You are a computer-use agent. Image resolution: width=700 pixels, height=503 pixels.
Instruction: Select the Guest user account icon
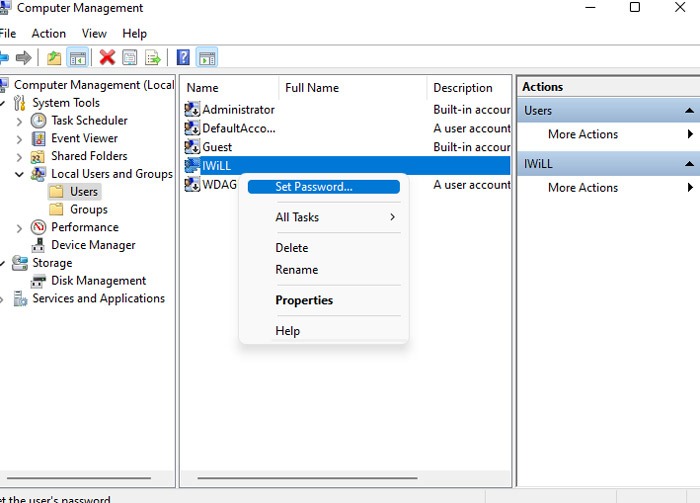[x=193, y=147]
